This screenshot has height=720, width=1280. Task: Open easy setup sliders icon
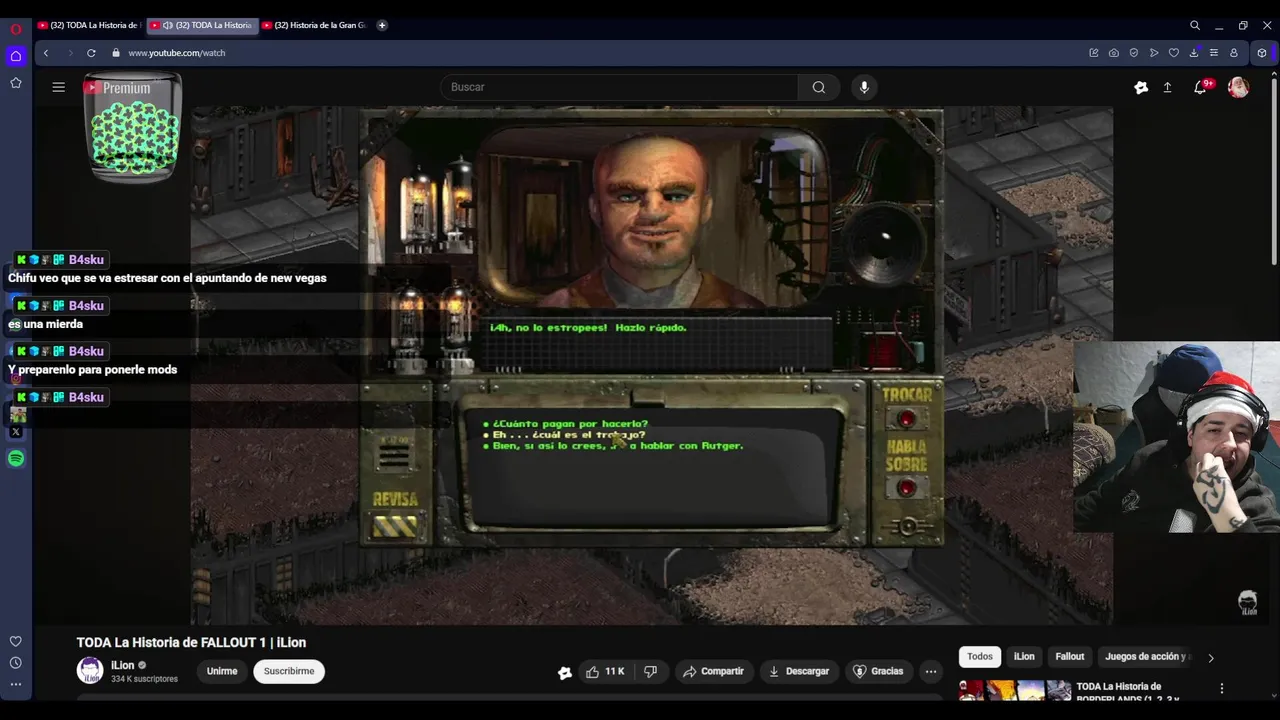coord(1213,53)
